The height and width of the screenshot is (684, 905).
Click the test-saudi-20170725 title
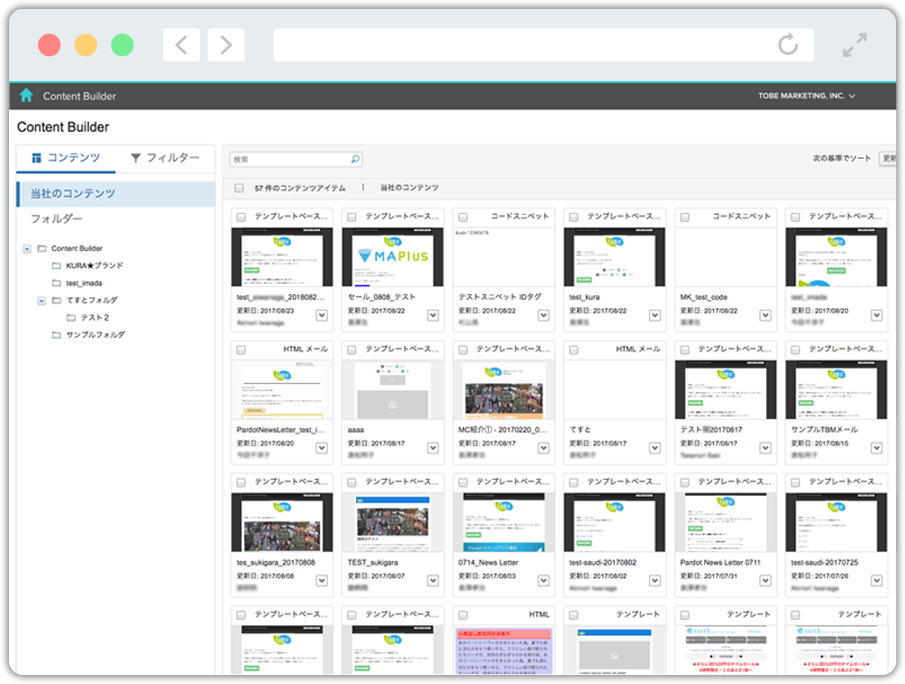point(824,562)
